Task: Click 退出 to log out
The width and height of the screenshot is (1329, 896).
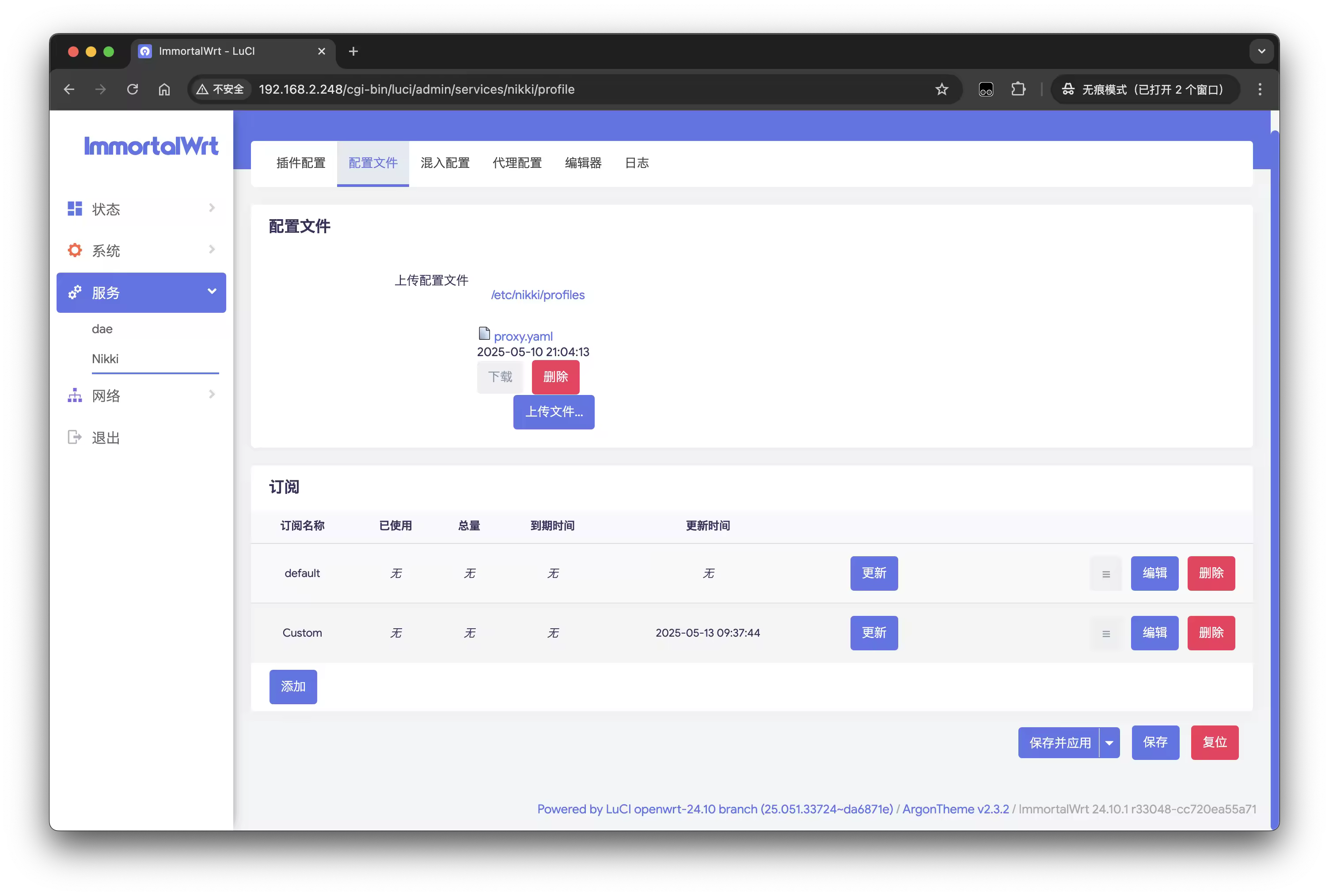Action: [106, 438]
